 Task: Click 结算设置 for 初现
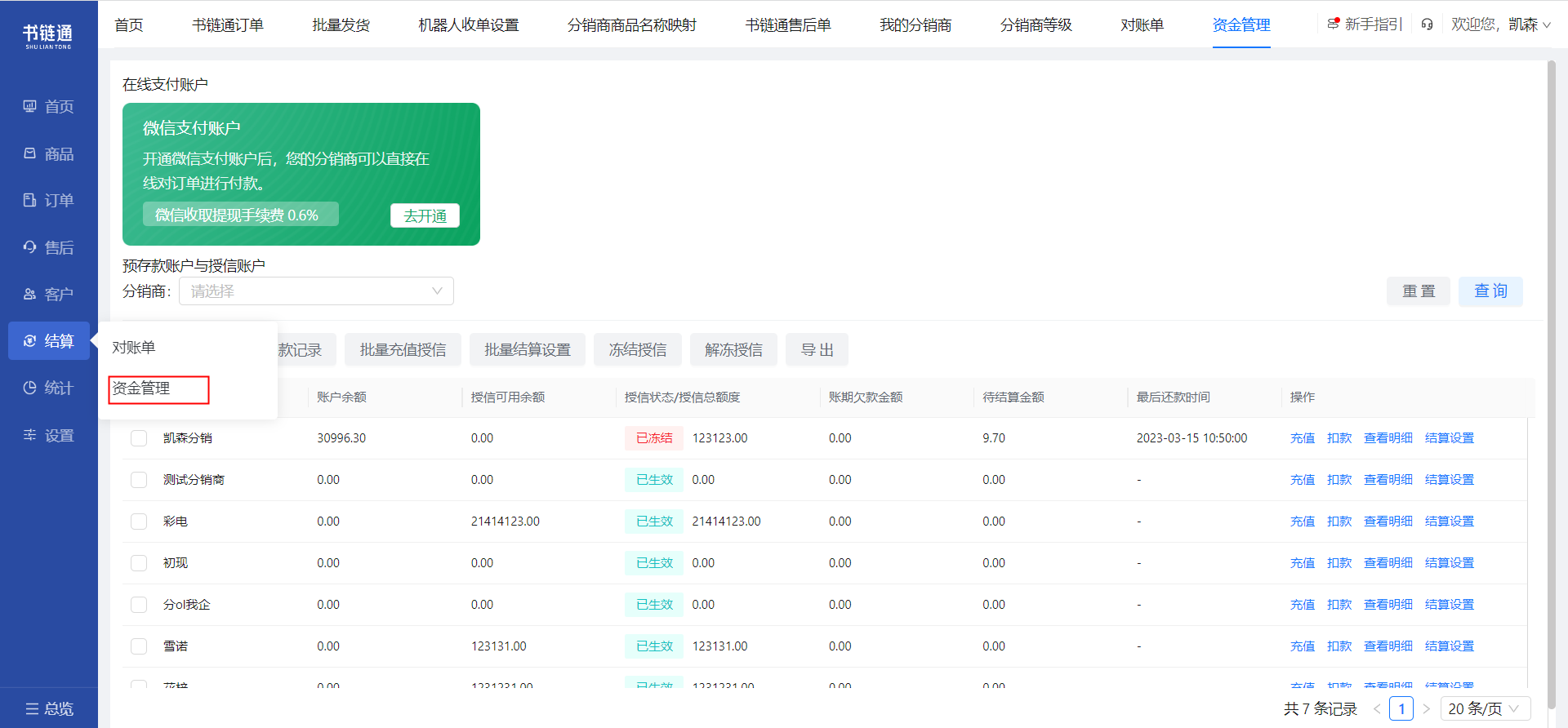click(x=1450, y=563)
